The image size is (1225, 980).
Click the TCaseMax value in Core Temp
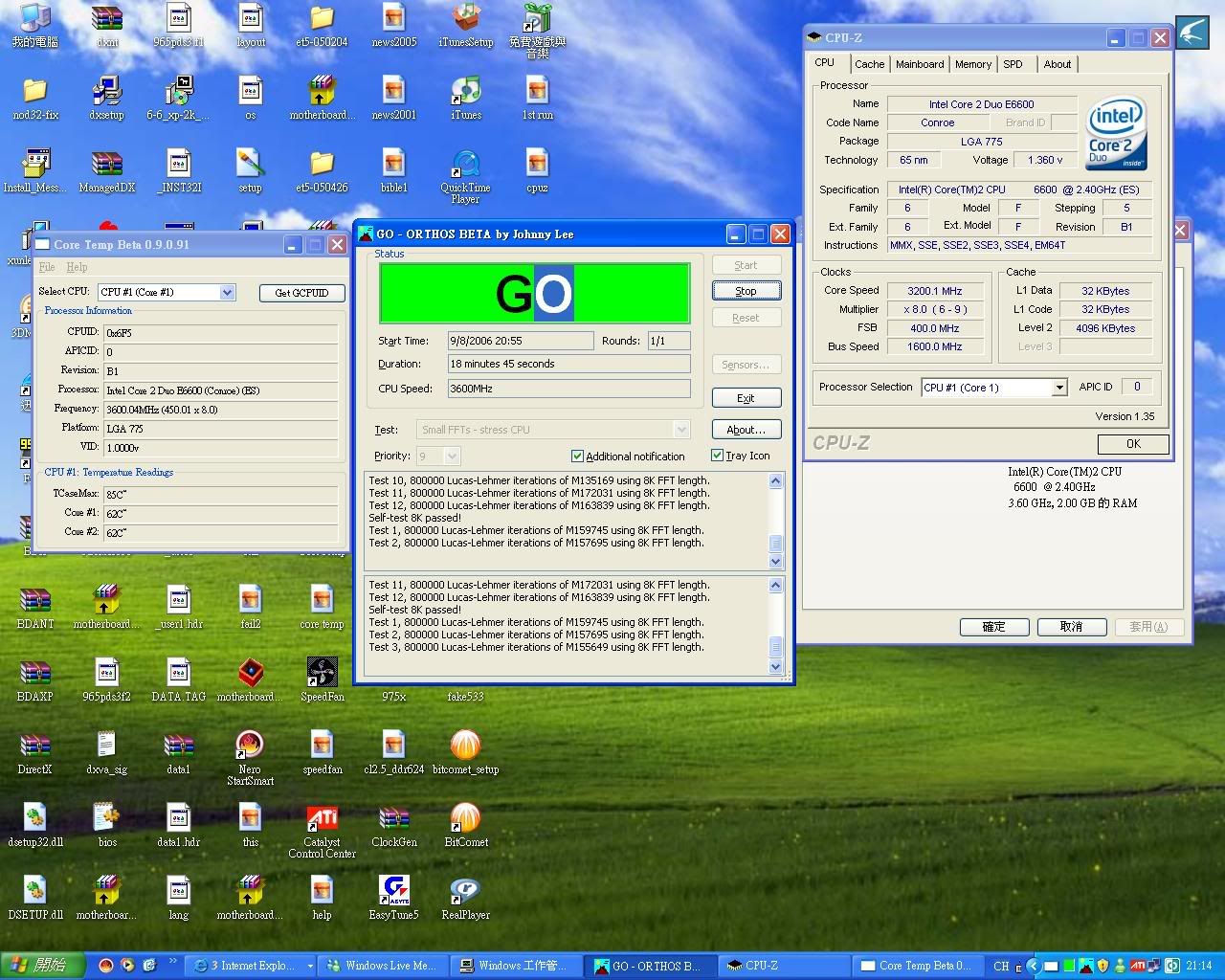coord(220,494)
